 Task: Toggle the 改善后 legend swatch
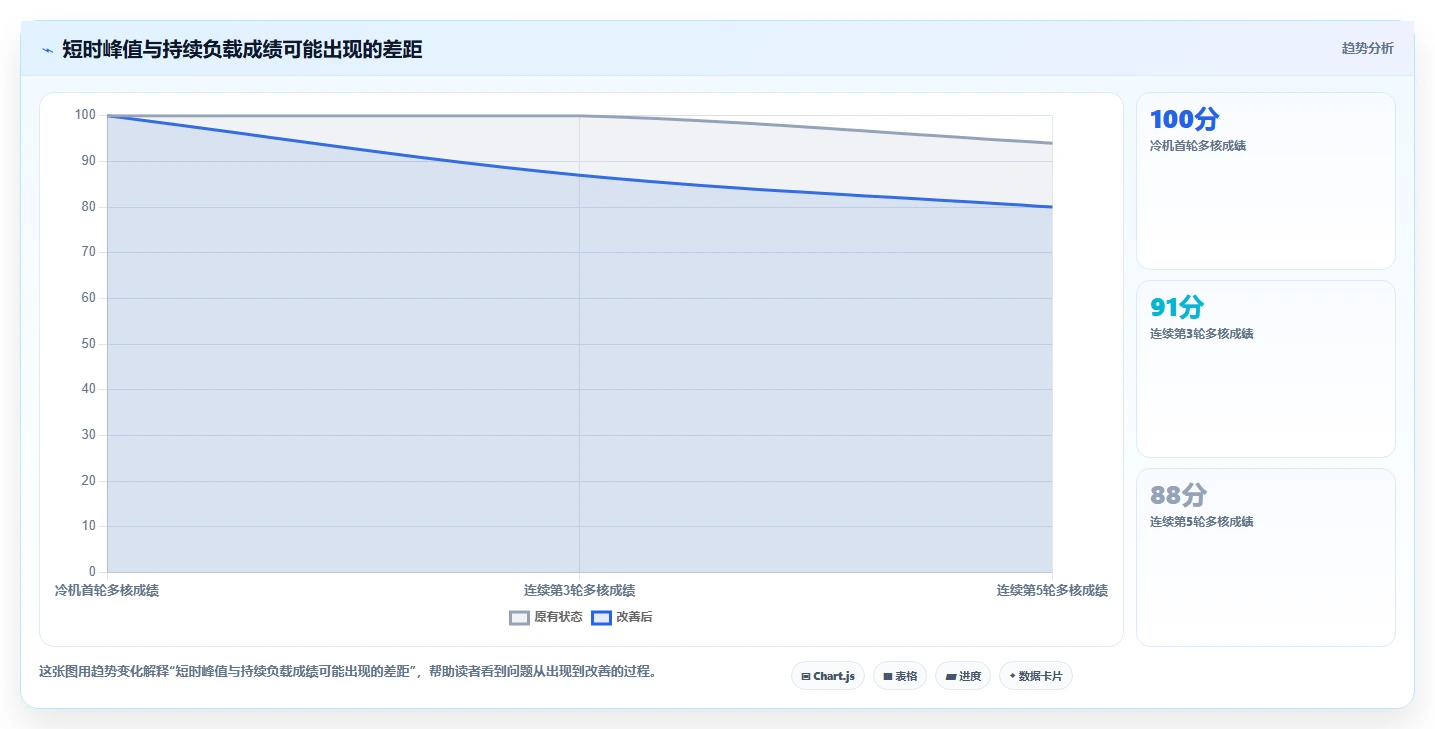pos(601,618)
